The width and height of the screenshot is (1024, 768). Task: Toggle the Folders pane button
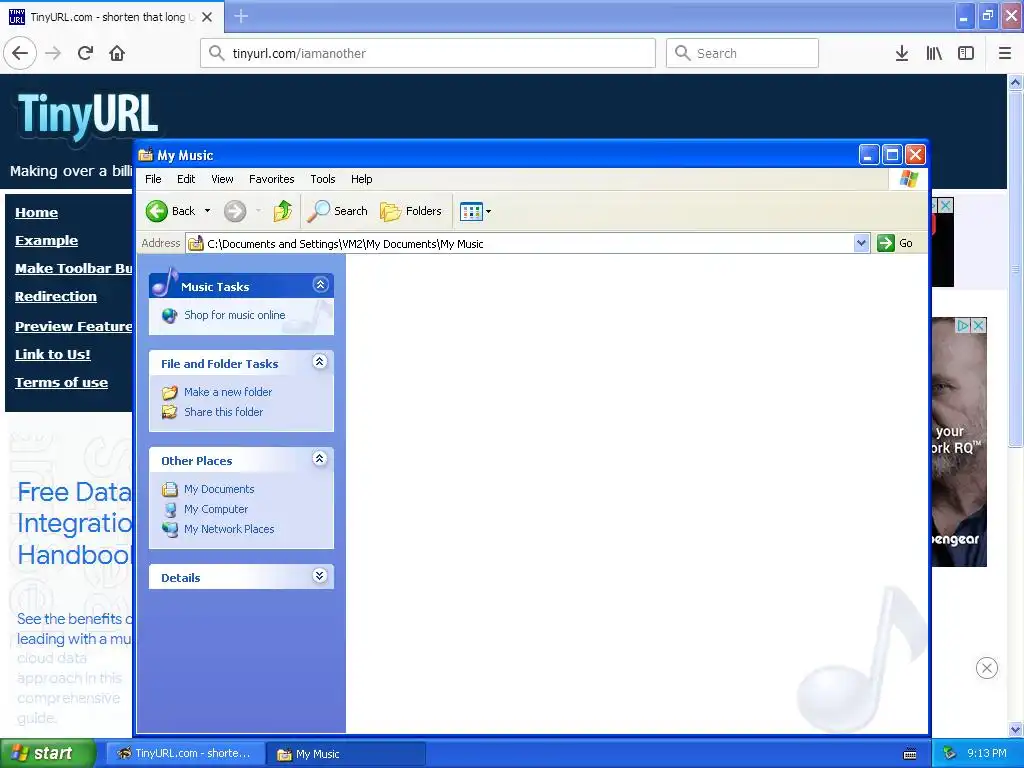point(411,211)
